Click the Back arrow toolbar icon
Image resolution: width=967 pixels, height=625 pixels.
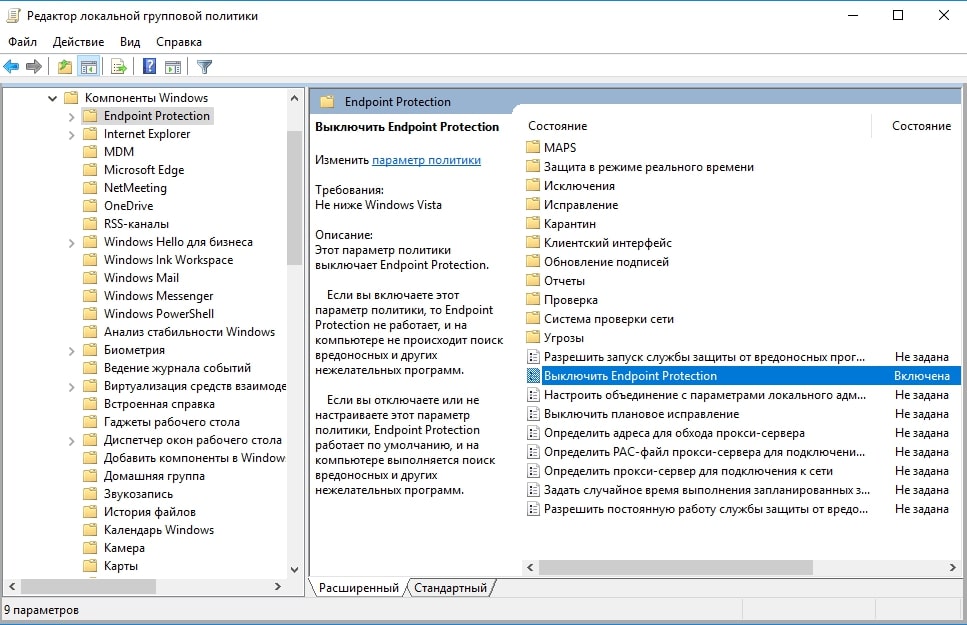coord(11,67)
